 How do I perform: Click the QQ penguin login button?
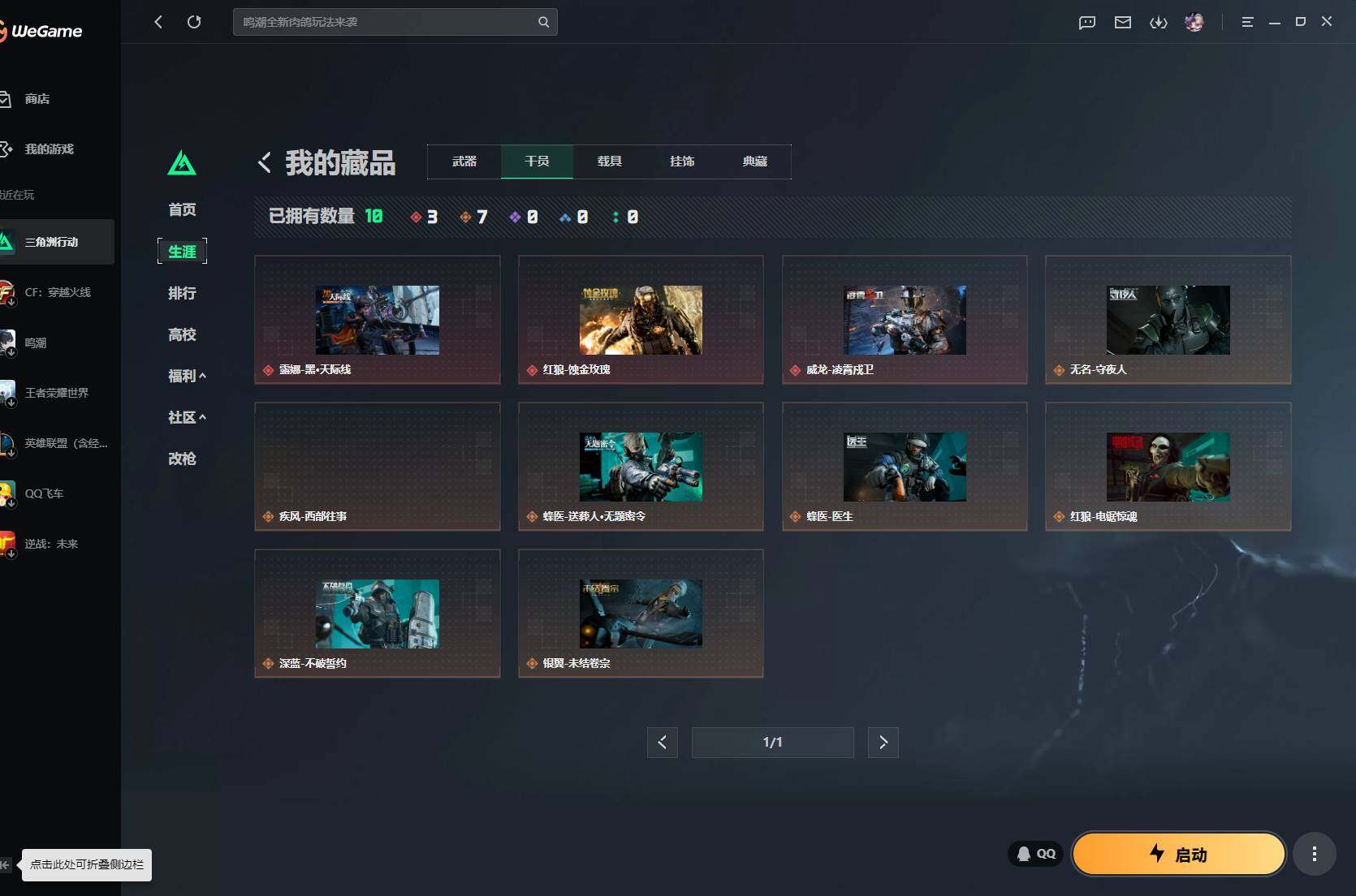1036,854
